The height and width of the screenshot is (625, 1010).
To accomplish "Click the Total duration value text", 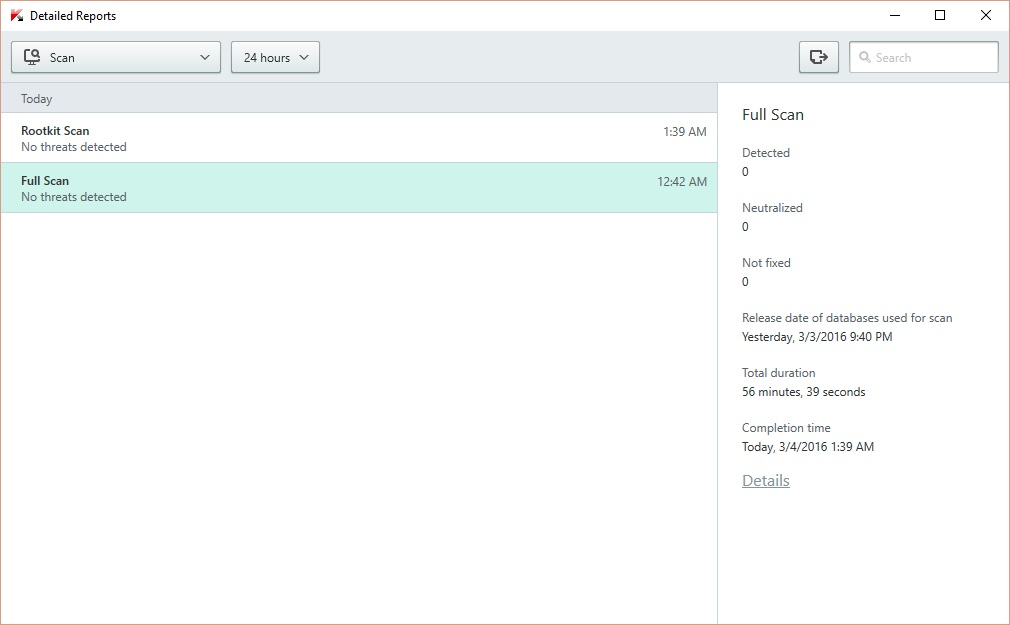I will click(803, 392).
